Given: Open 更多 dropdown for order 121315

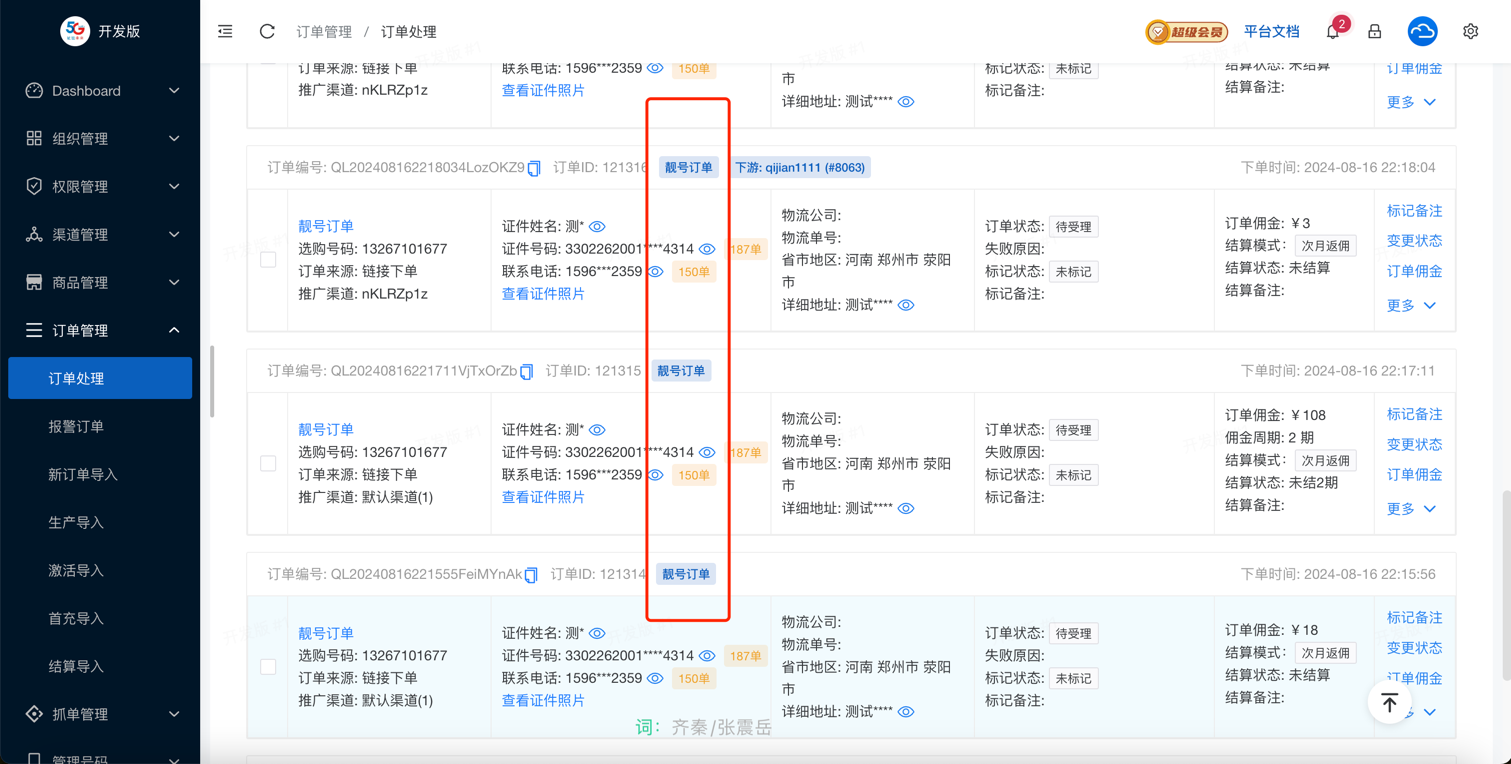Looking at the screenshot, I should point(1411,509).
